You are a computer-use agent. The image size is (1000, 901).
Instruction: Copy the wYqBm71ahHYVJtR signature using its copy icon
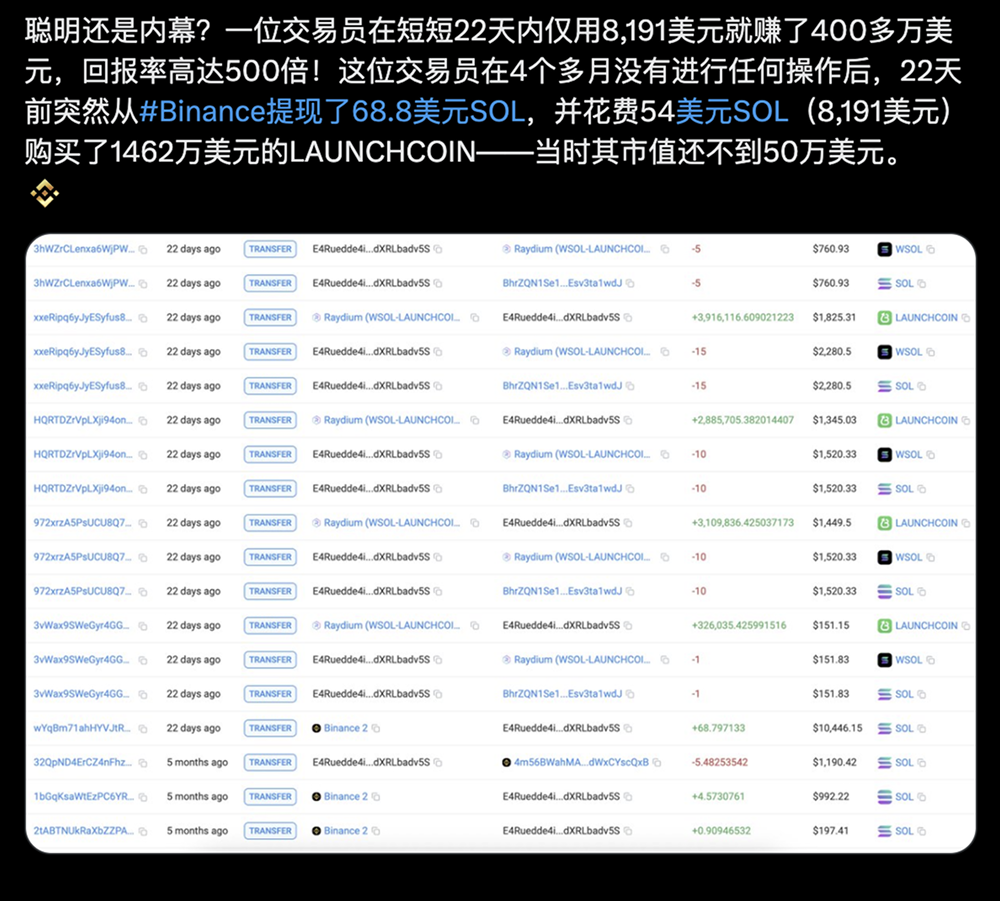143,729
